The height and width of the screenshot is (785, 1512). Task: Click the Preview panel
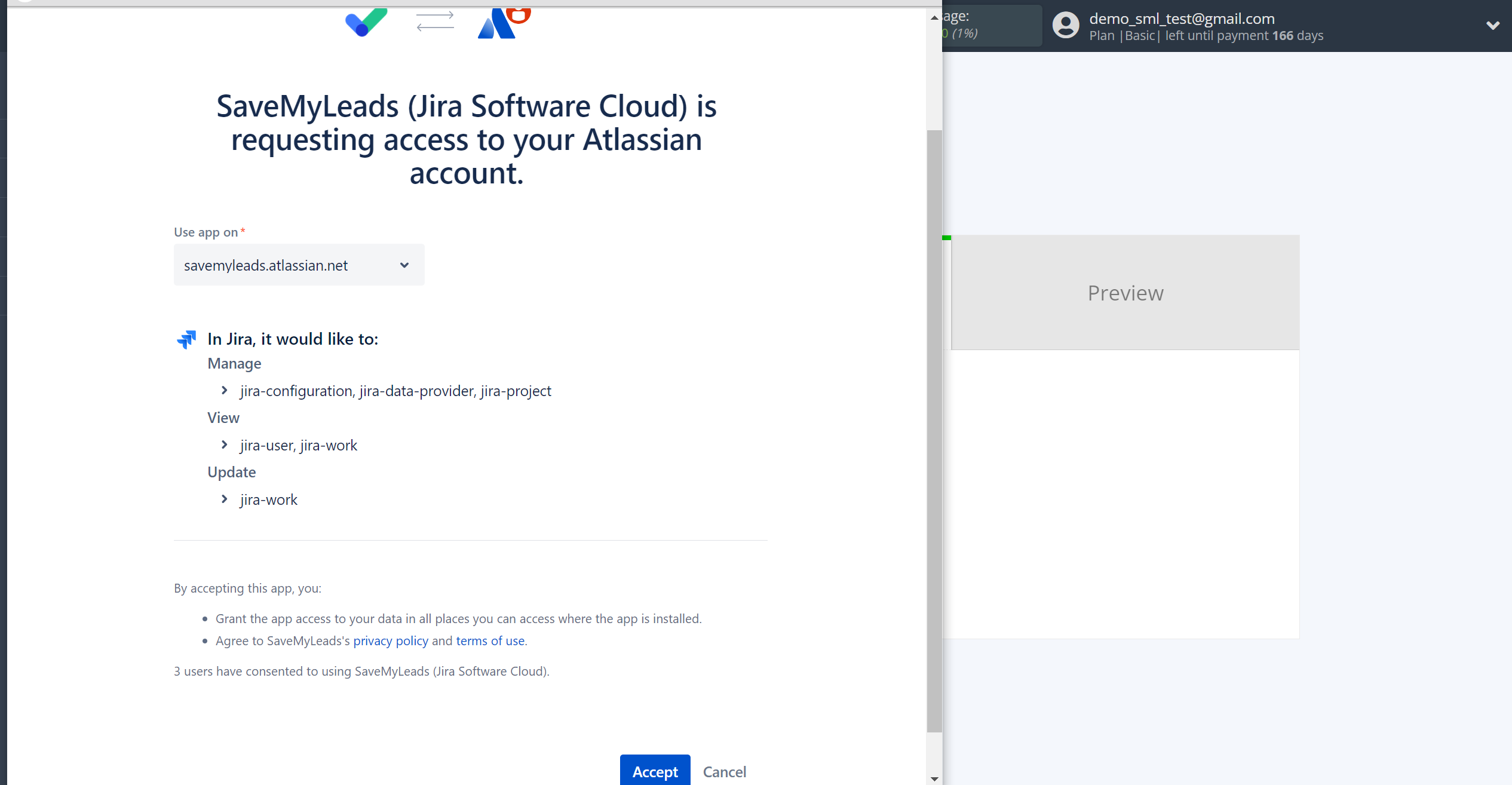pyautogui.click(x=1125, y=293)
